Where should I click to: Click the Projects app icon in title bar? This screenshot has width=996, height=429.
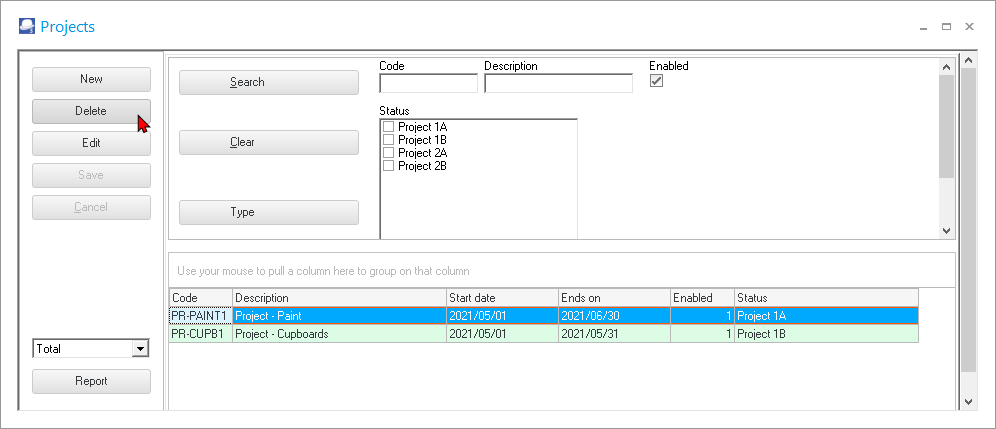point(26,27)
